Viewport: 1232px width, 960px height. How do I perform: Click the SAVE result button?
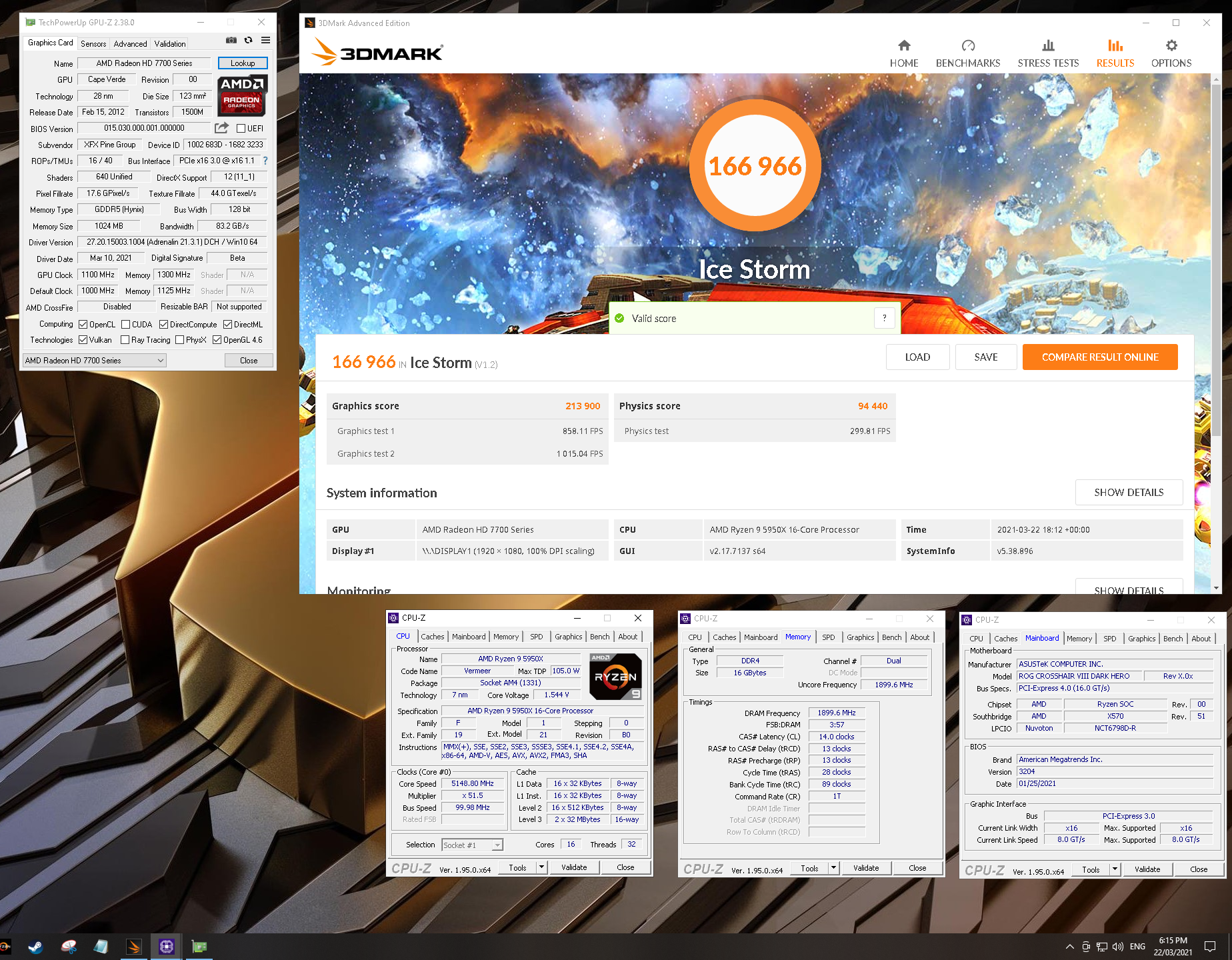986,357
